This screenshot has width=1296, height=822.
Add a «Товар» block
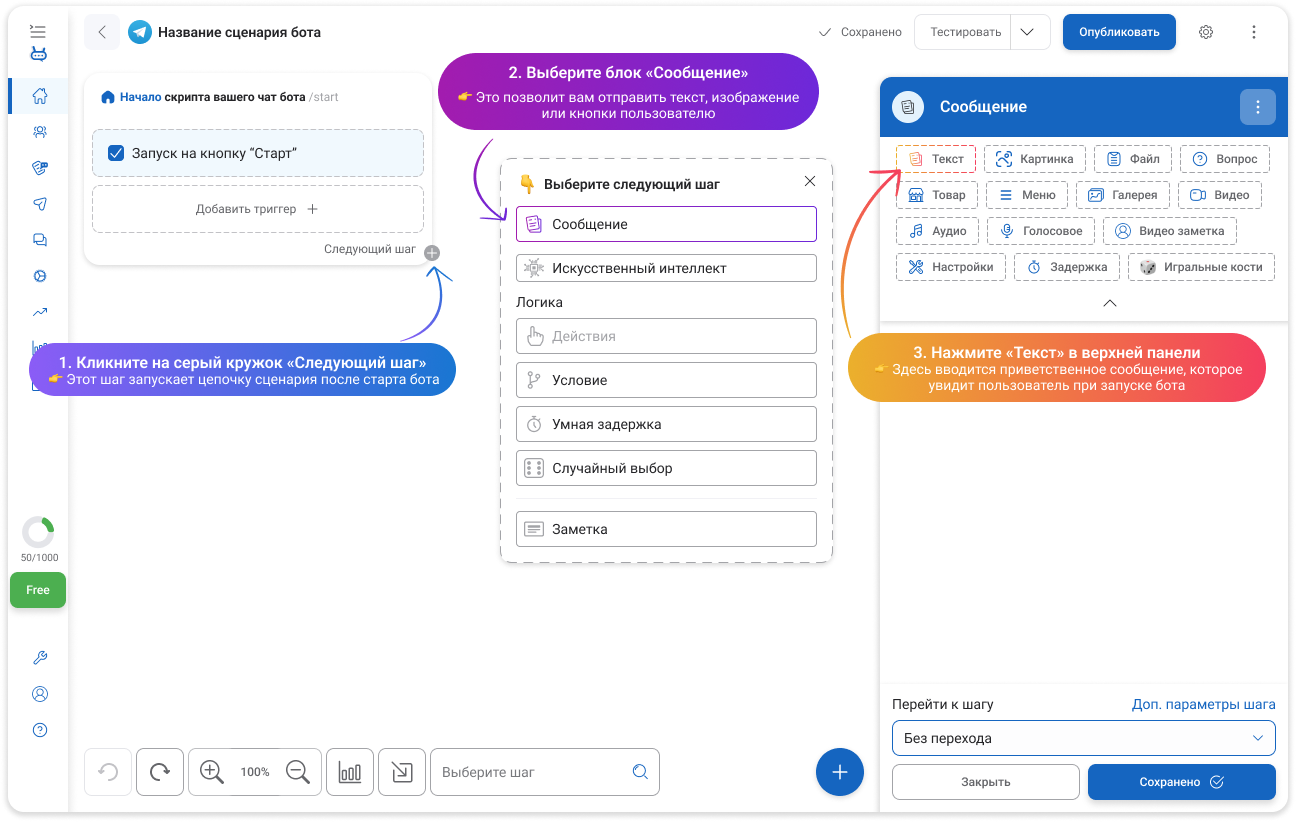tap(937, 195)
